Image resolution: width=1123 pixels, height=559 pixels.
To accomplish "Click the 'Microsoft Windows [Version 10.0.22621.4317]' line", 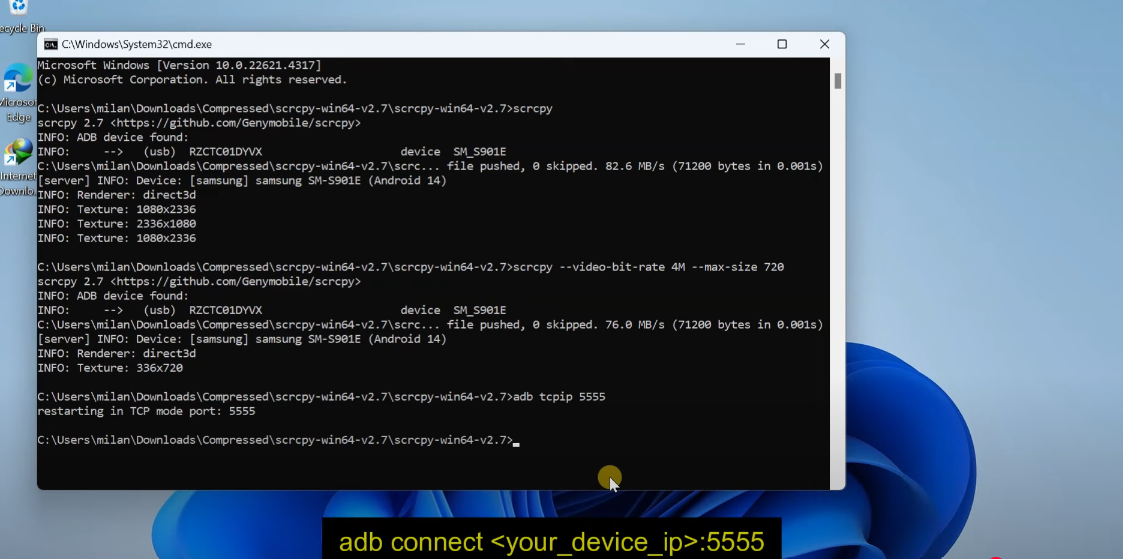I will point(179,65).
